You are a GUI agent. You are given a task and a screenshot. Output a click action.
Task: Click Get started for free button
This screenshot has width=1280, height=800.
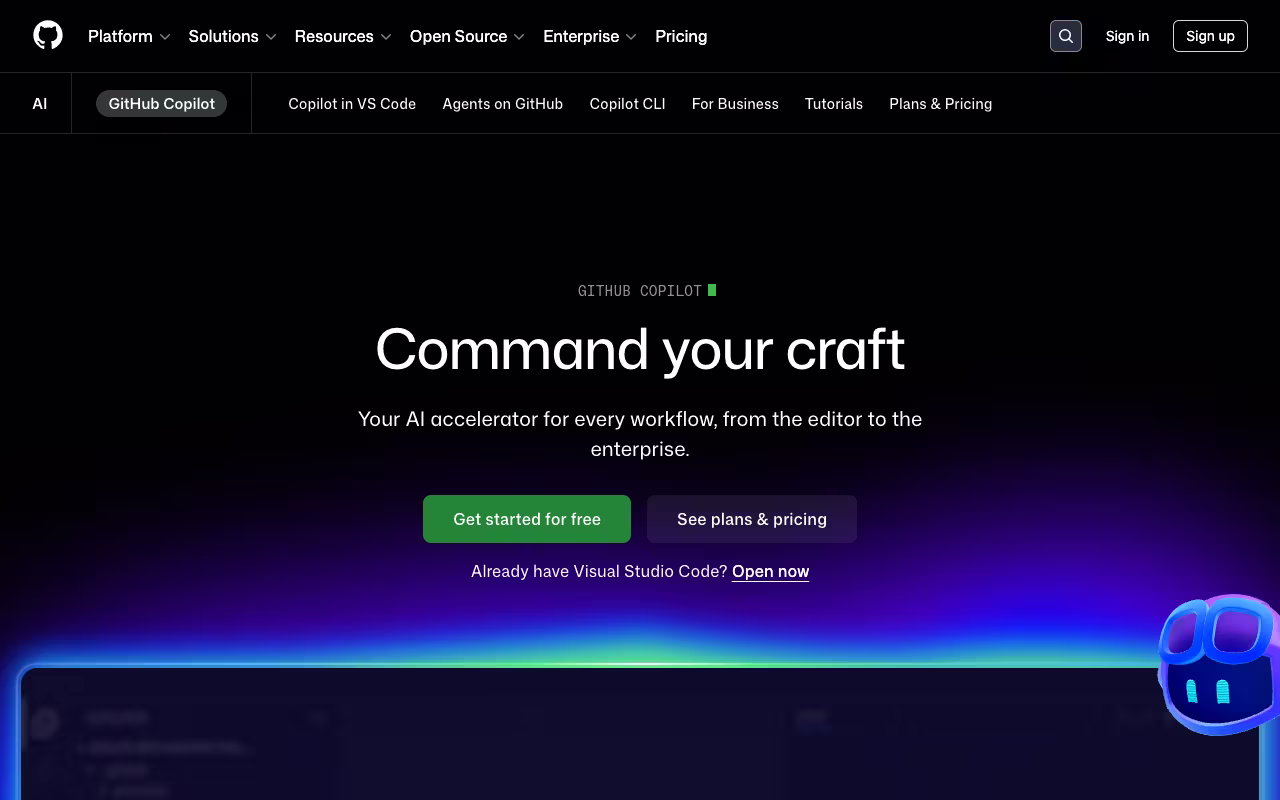click(x=527, y=519)
